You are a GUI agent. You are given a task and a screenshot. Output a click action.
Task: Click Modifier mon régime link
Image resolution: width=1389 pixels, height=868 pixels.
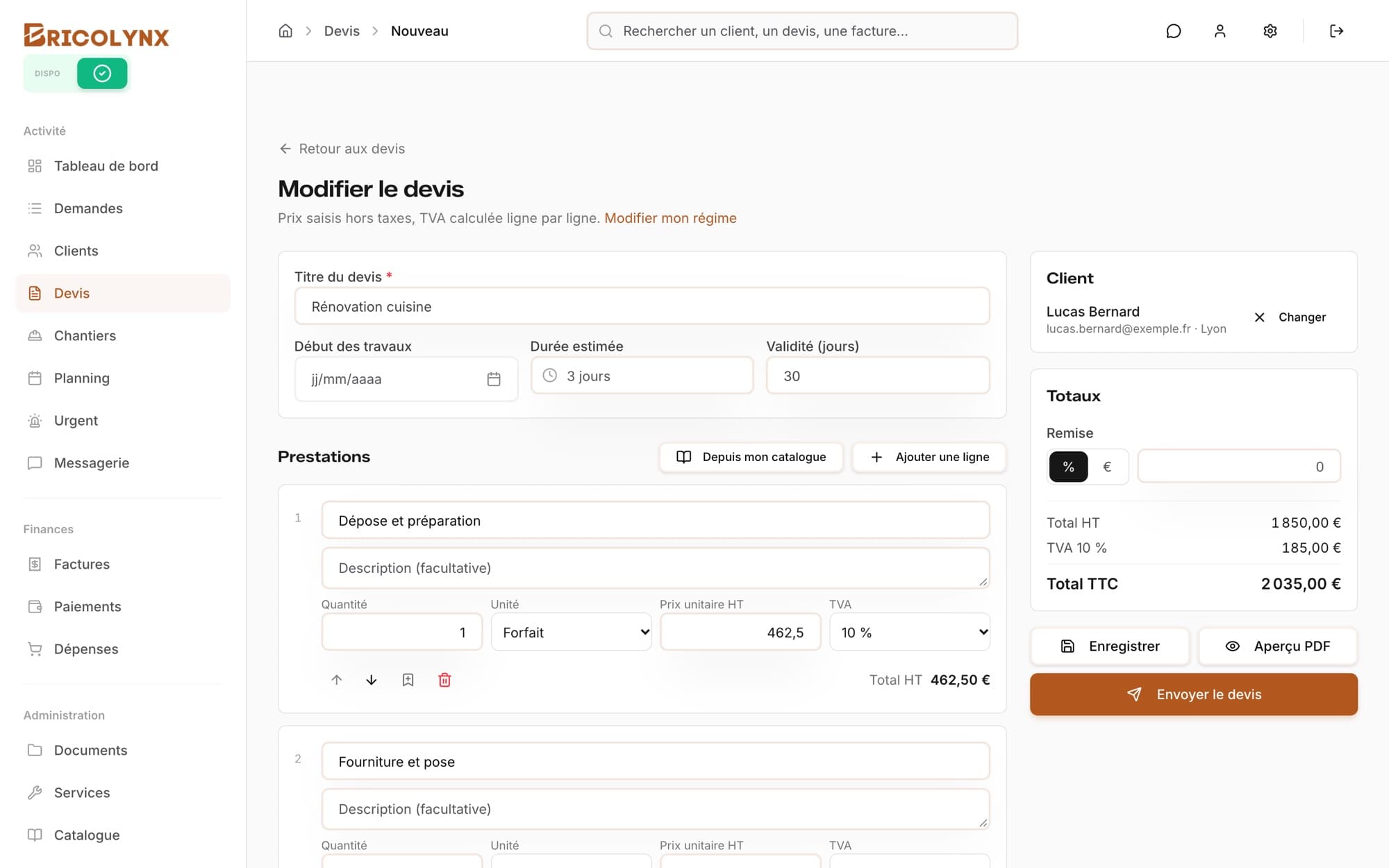[x=670, y=218]
